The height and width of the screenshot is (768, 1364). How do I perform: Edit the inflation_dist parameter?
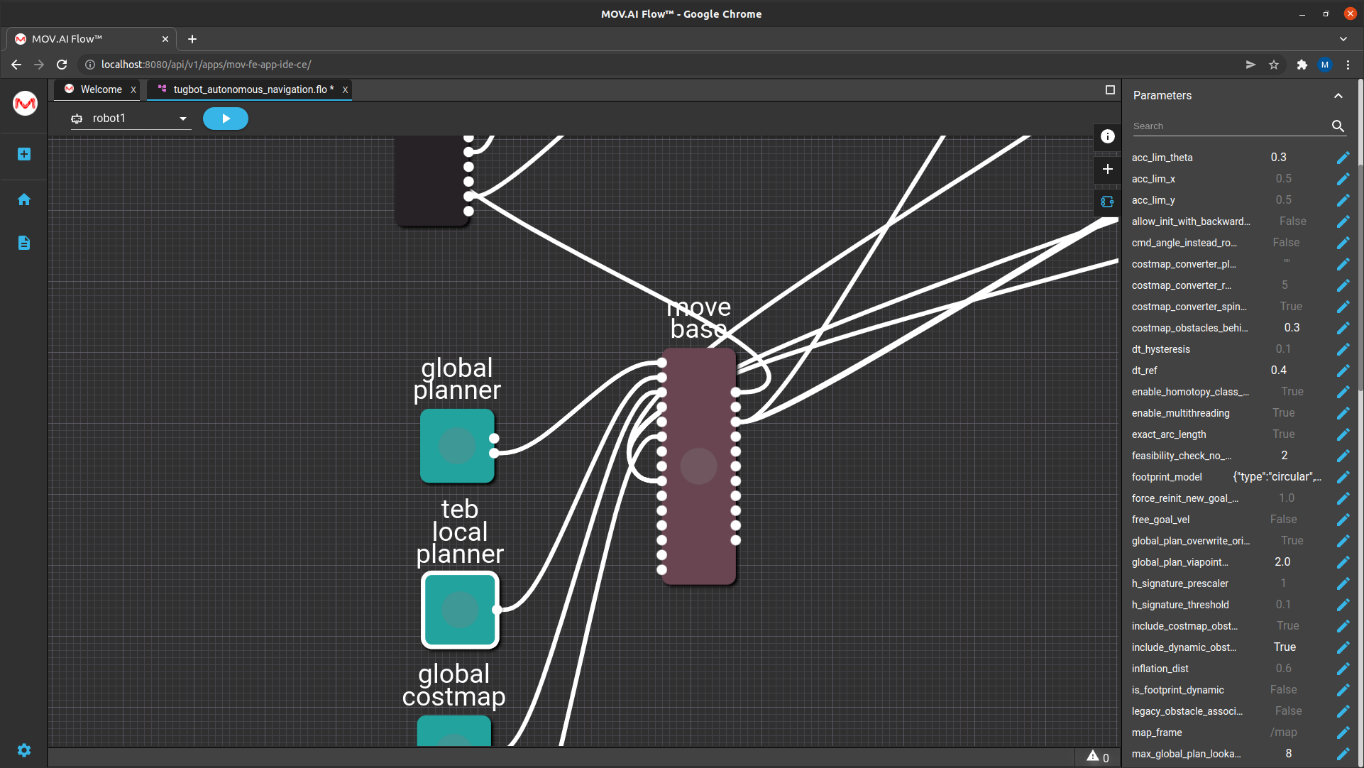(x=1343, y=669)
